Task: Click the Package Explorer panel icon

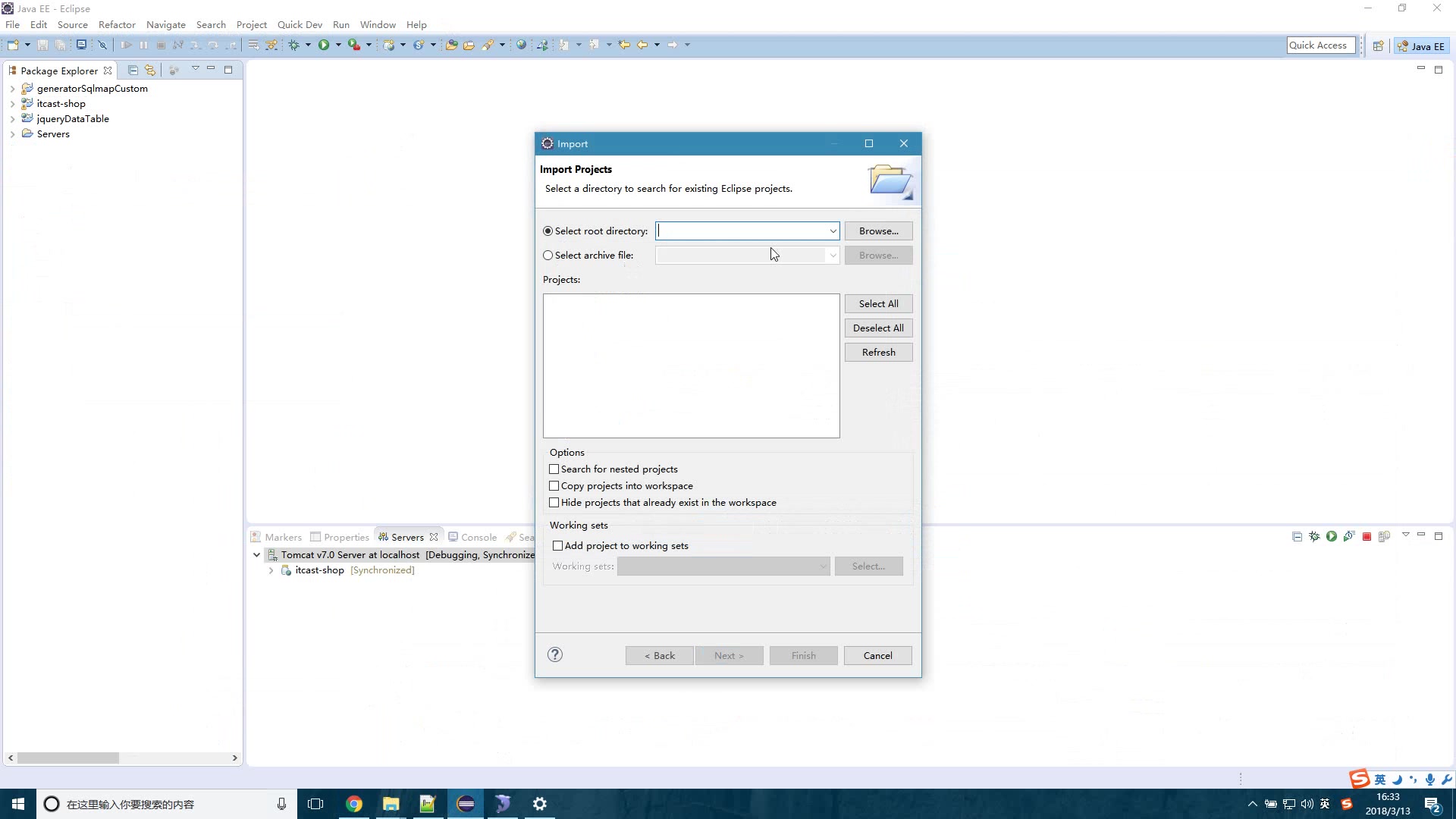Action: 12,70
